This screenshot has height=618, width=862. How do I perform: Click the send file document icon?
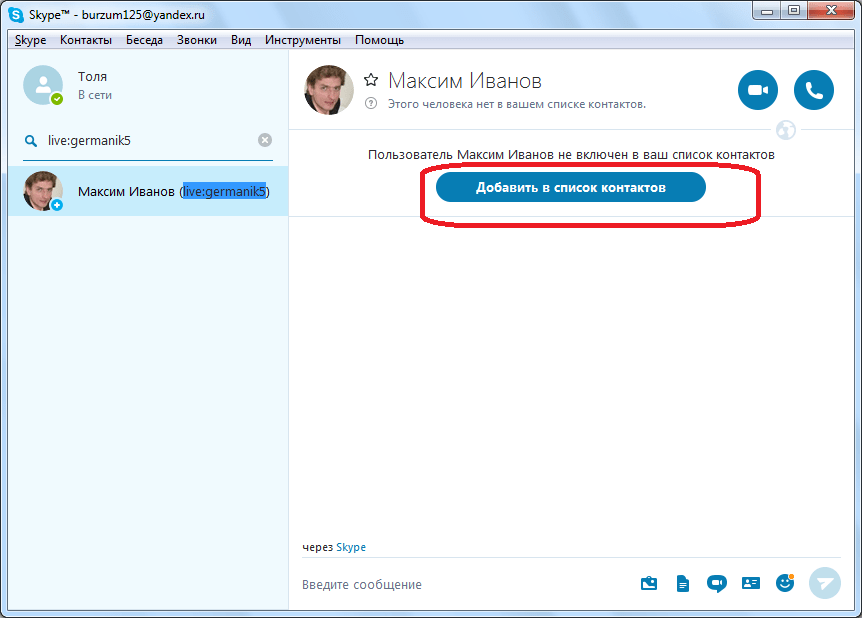pos(683,583)
